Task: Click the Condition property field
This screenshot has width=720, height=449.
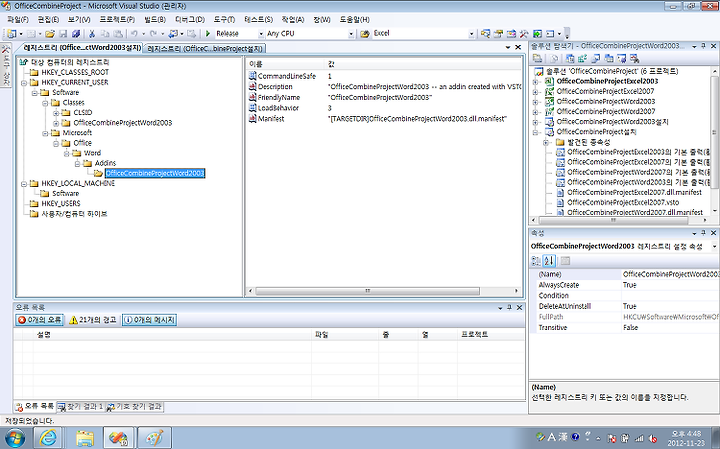Action: coord(670,296)
